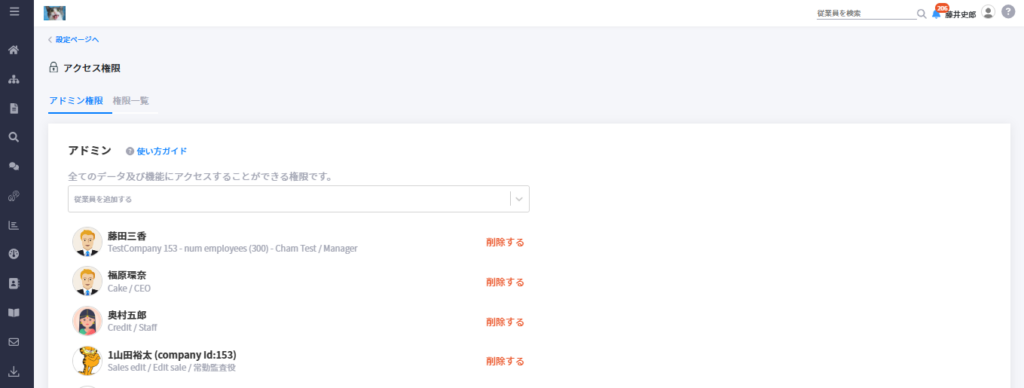Click the name 奥村五郎
This screenshot has width=1024, height=388.
click(127, 315)
